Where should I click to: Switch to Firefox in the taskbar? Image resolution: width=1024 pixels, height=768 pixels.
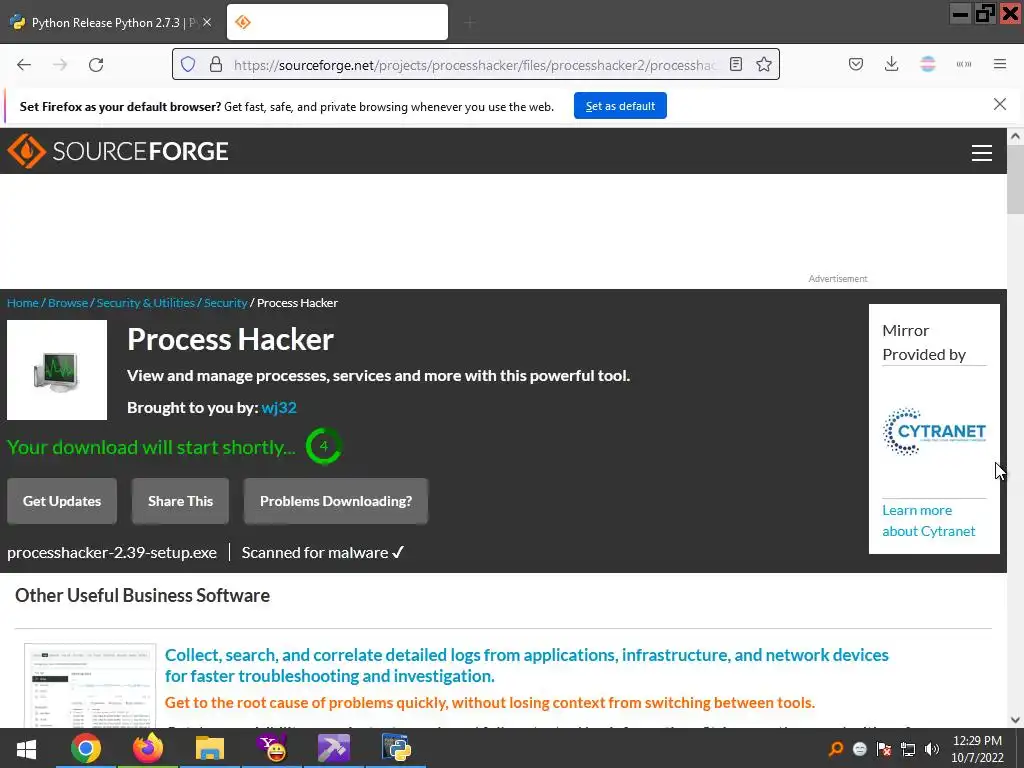pyautogui.click(x=148, y=748)
